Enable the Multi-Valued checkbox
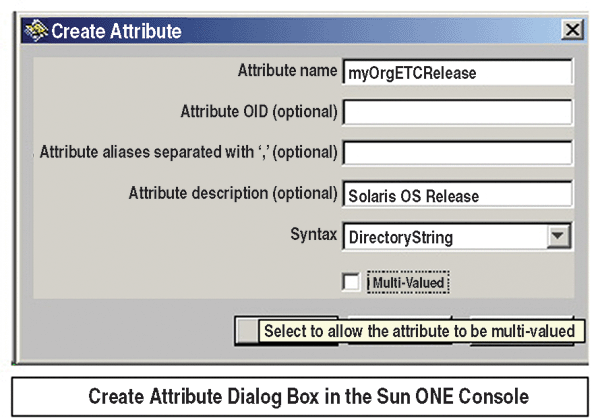 pyautogui.click(x=351, y=284)
